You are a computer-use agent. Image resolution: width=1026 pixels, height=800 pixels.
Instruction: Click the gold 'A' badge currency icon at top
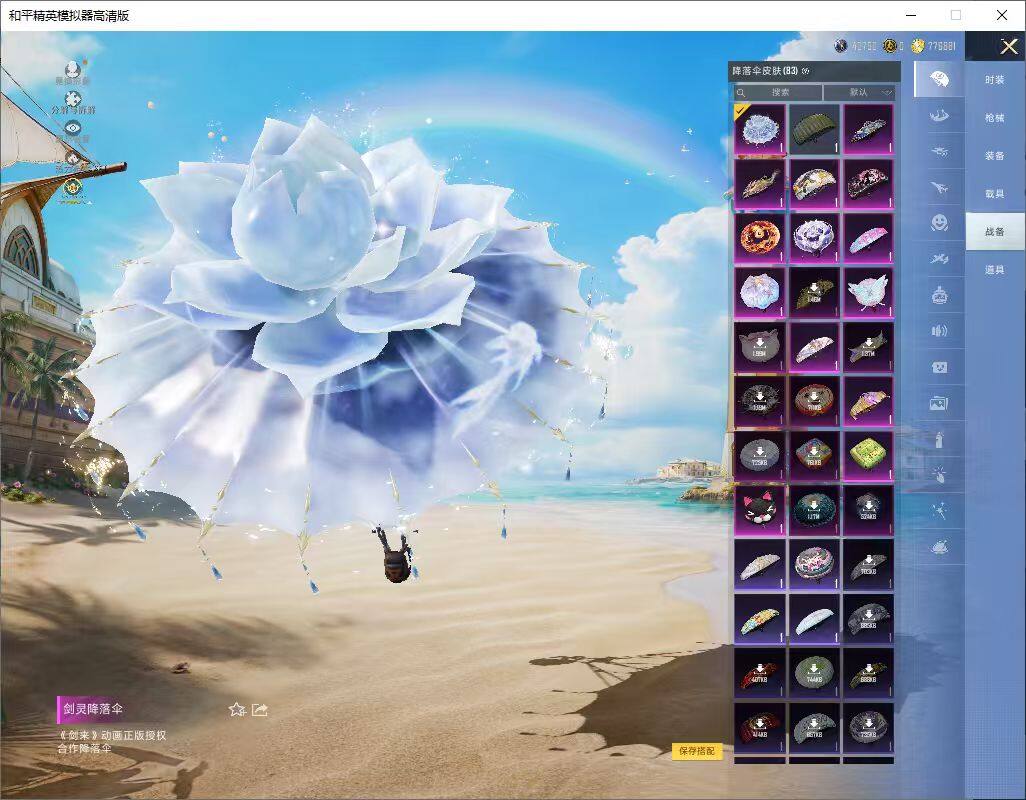(889, 46)
